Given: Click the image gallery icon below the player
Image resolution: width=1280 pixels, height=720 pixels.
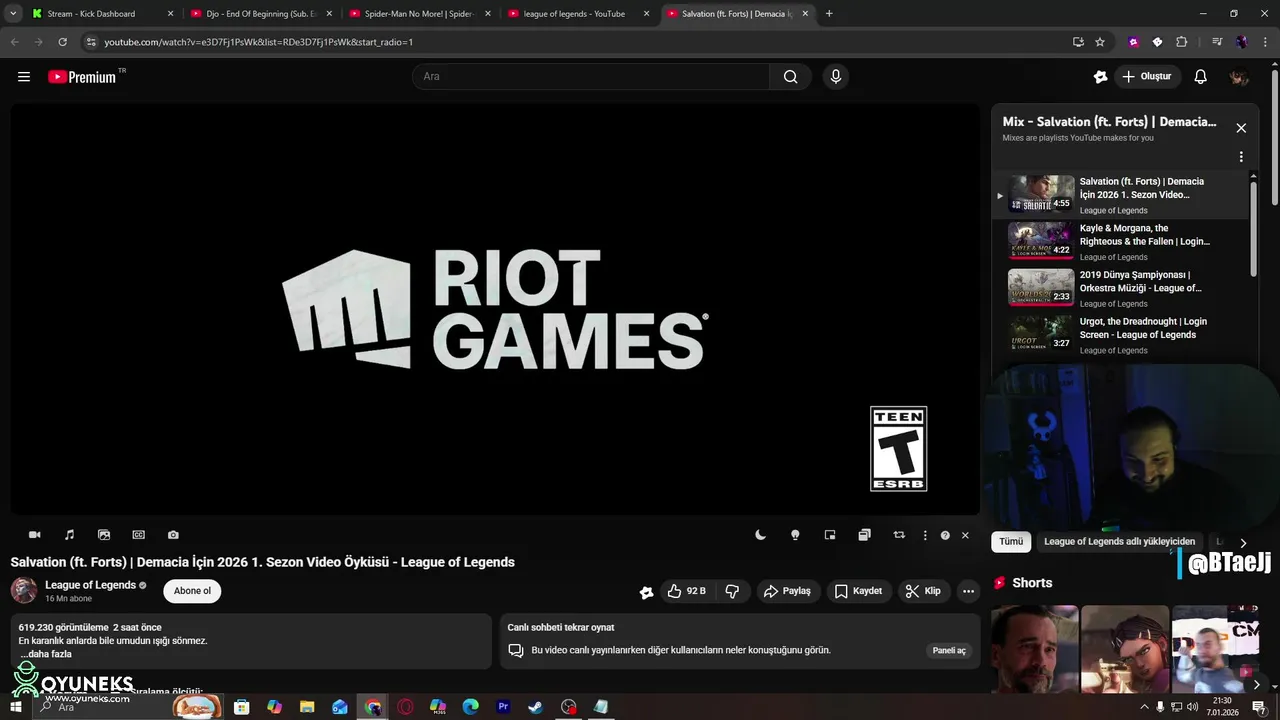Looking at the screenshot, I should click(104, 535).
